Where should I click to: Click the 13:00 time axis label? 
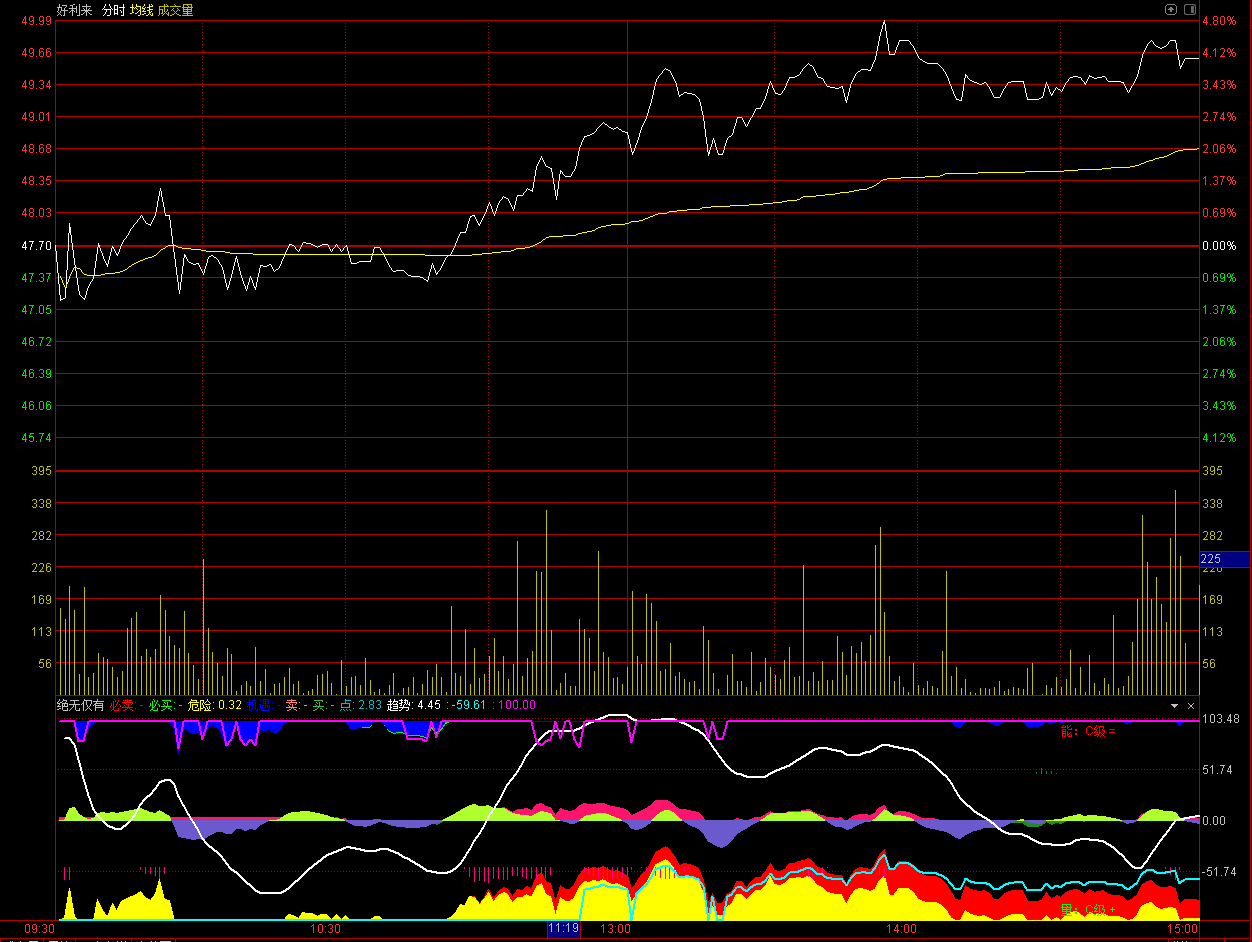tap(615, 929)
